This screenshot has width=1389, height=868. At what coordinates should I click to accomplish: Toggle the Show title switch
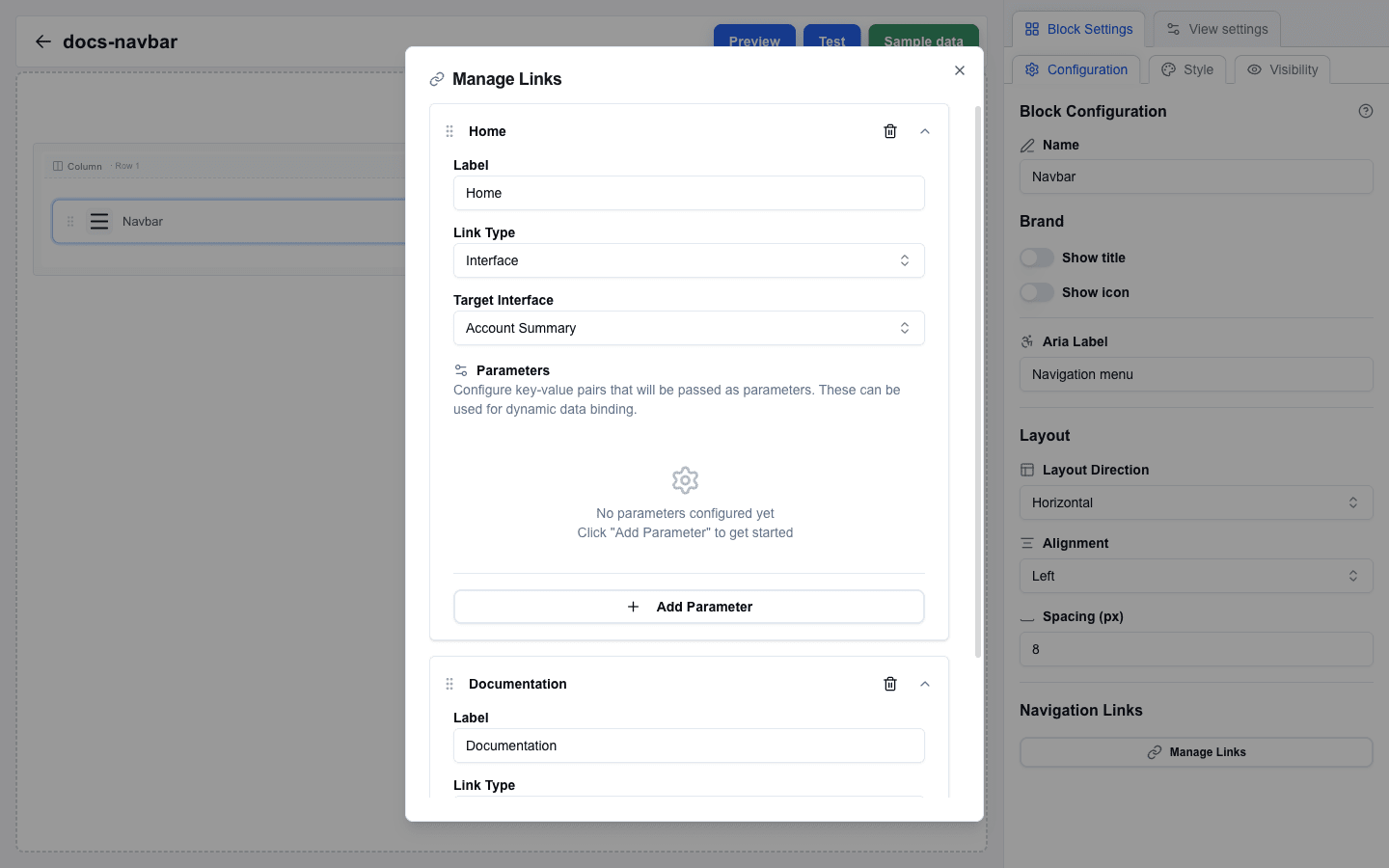(1037, 258)
